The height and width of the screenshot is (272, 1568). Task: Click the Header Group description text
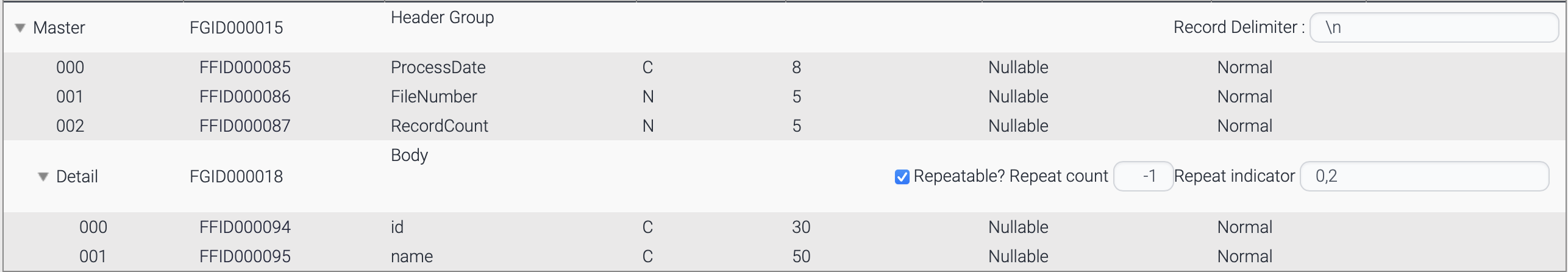coord(442,18)
